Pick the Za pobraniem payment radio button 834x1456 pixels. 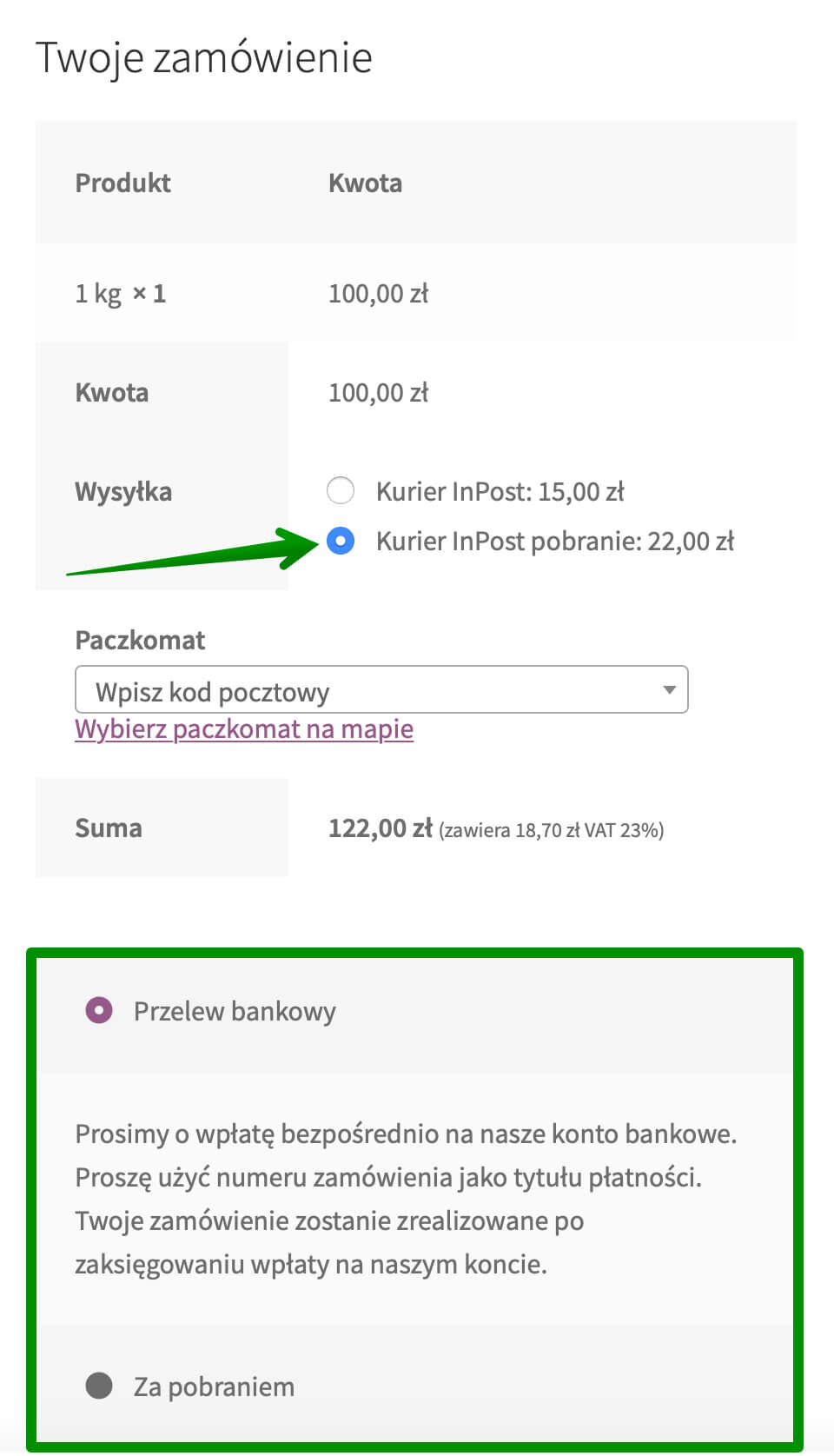(99, 1386)
